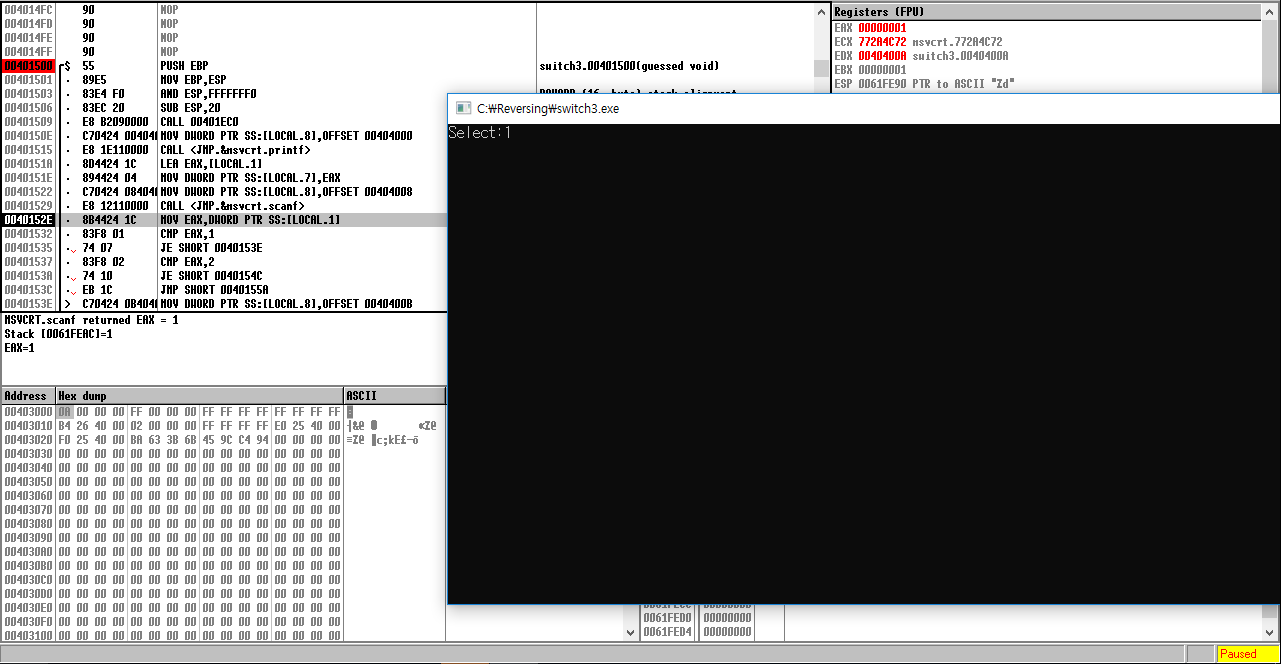Click the 'MSVCRT.scanf returned EAX = 1' info line
Screen dimensions: 1281x664
(x=91, y=321)
